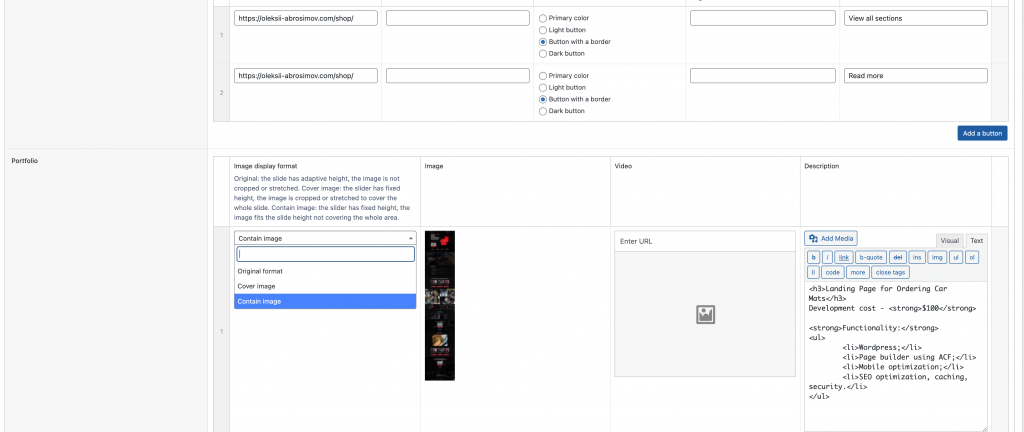This screenshot has height=432, width=1024.
Task: Click the i italic quicktag button
Action: tap(827, 258)
